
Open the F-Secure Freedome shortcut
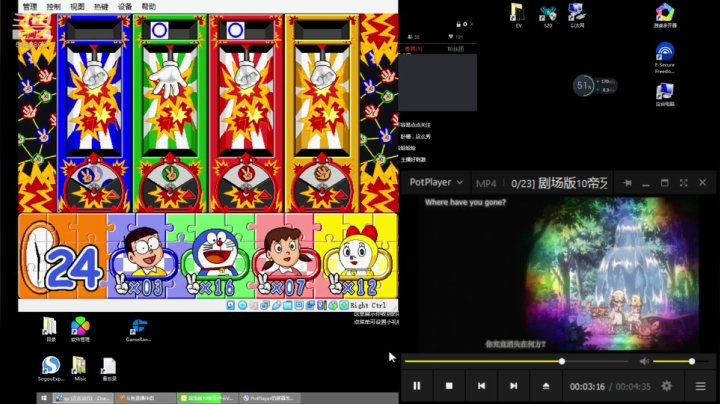point(665,57)
